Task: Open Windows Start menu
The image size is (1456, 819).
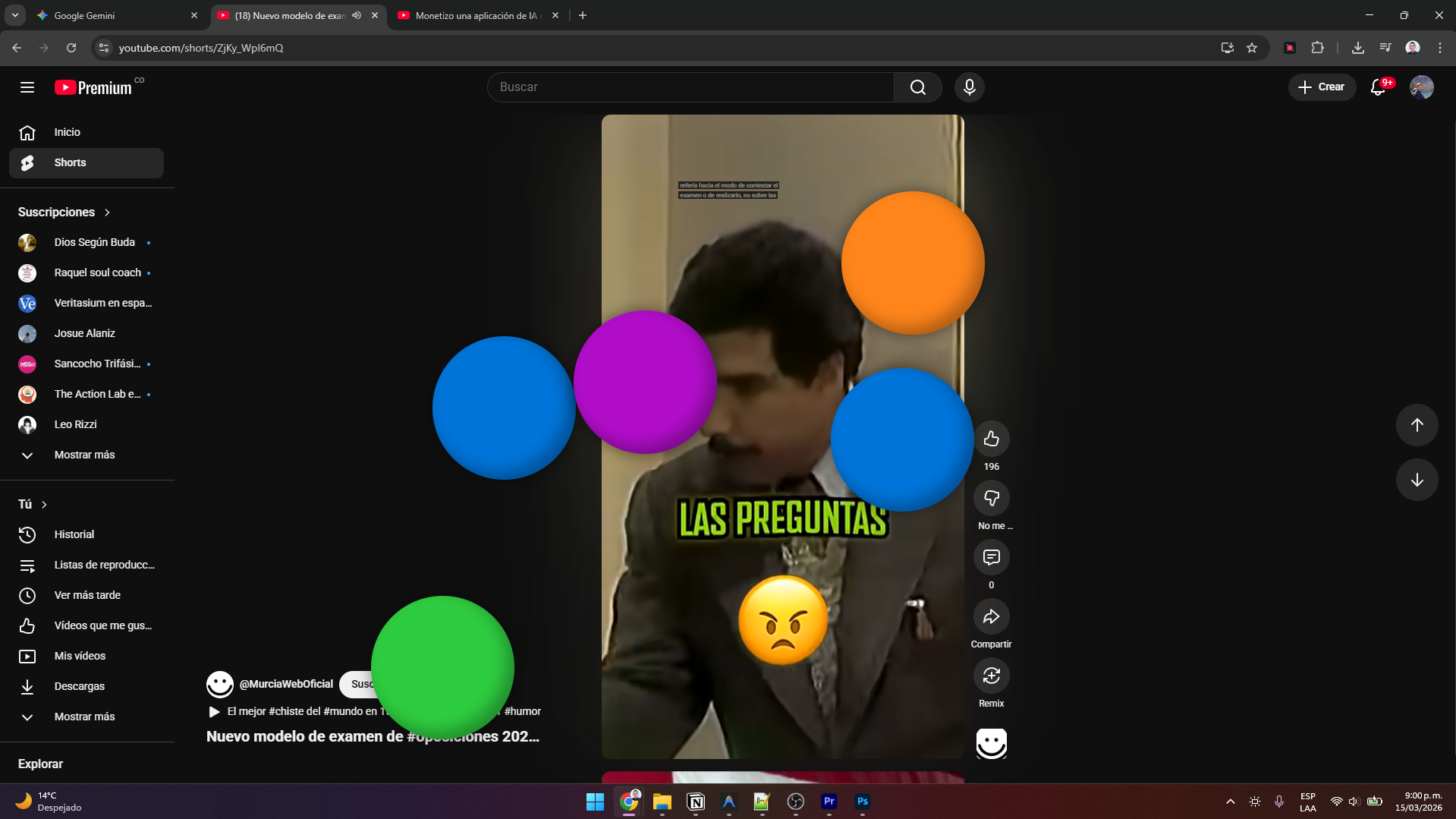Action: tap(595, 802)
